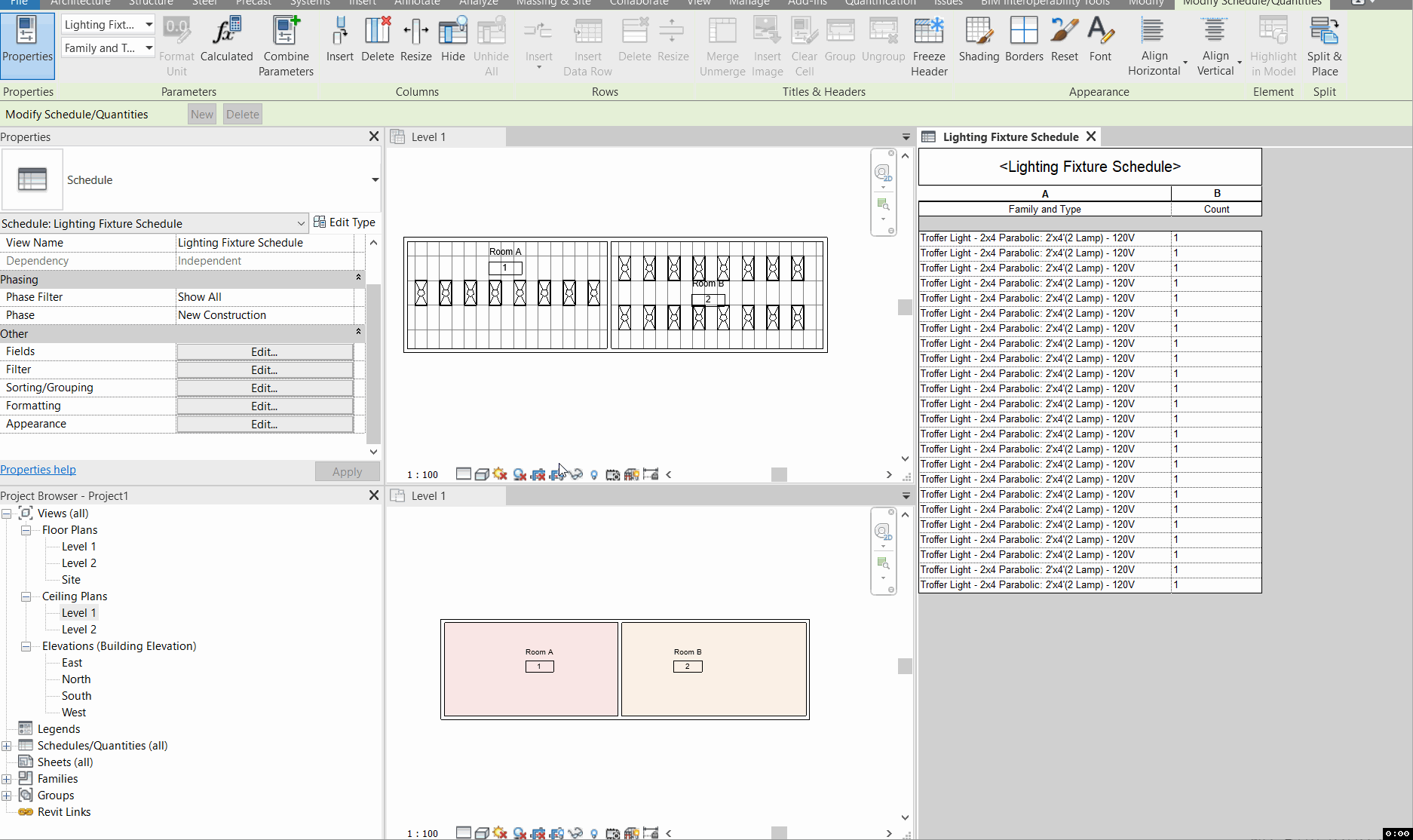This screenshot has width=1413, height=840.
Task: Switch to the Lighting Fixture Schedule tab
Action: coord(1010,137)
